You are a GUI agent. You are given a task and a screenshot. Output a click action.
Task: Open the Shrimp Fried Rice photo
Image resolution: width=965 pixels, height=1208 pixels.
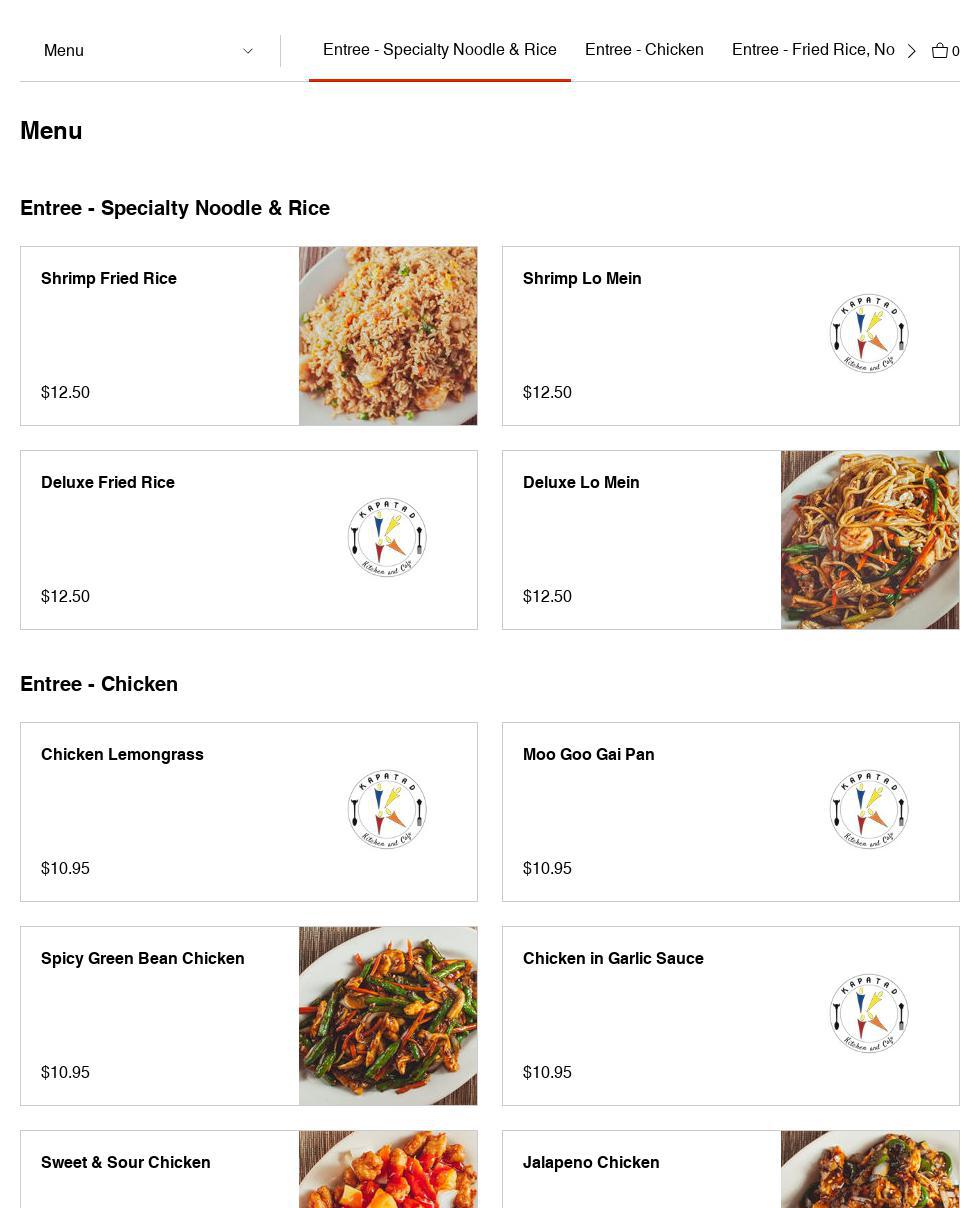[x=388, y=336]
